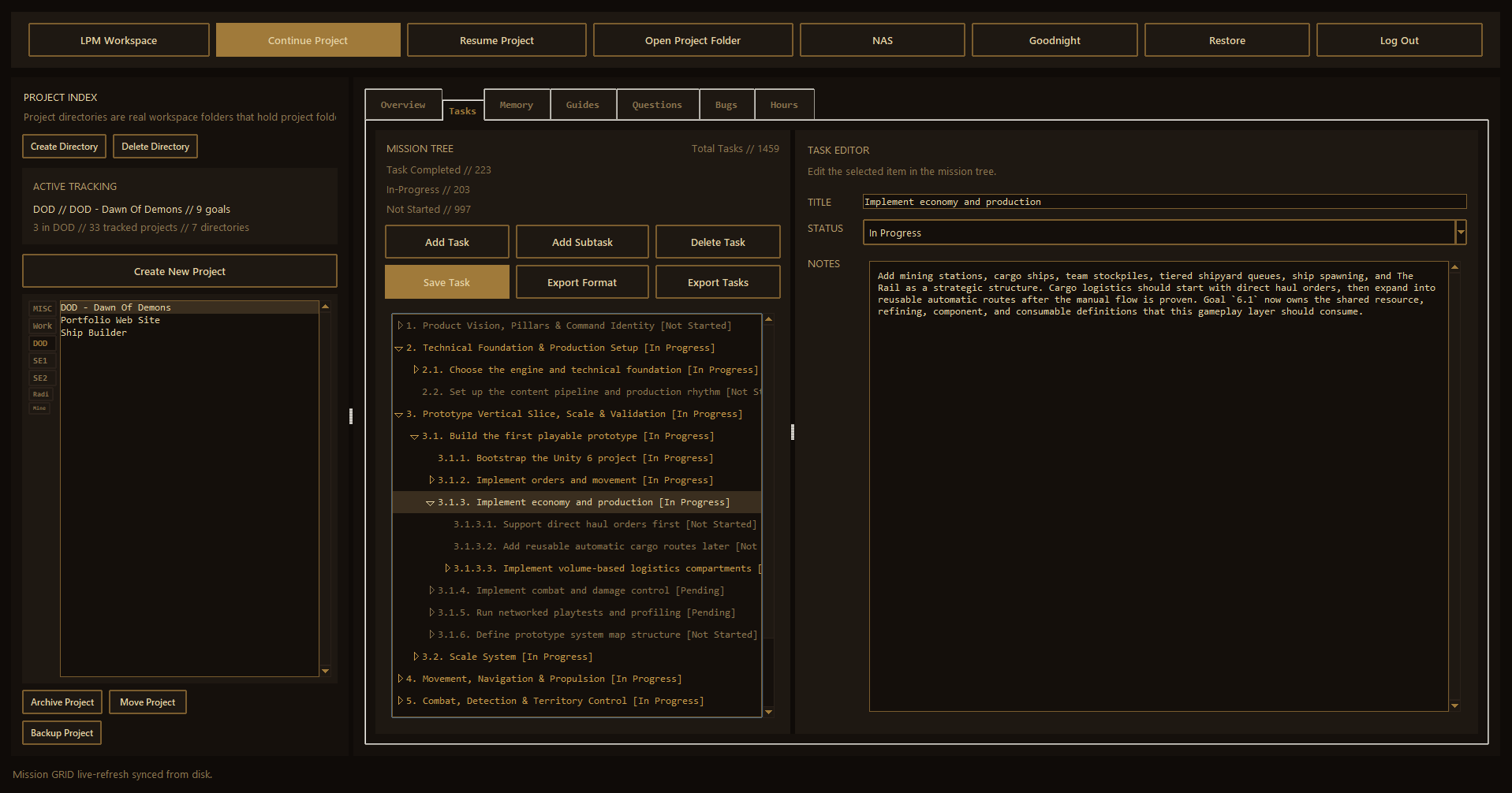Click the Move Project button

pyautogui.click(x=147, y=702)
